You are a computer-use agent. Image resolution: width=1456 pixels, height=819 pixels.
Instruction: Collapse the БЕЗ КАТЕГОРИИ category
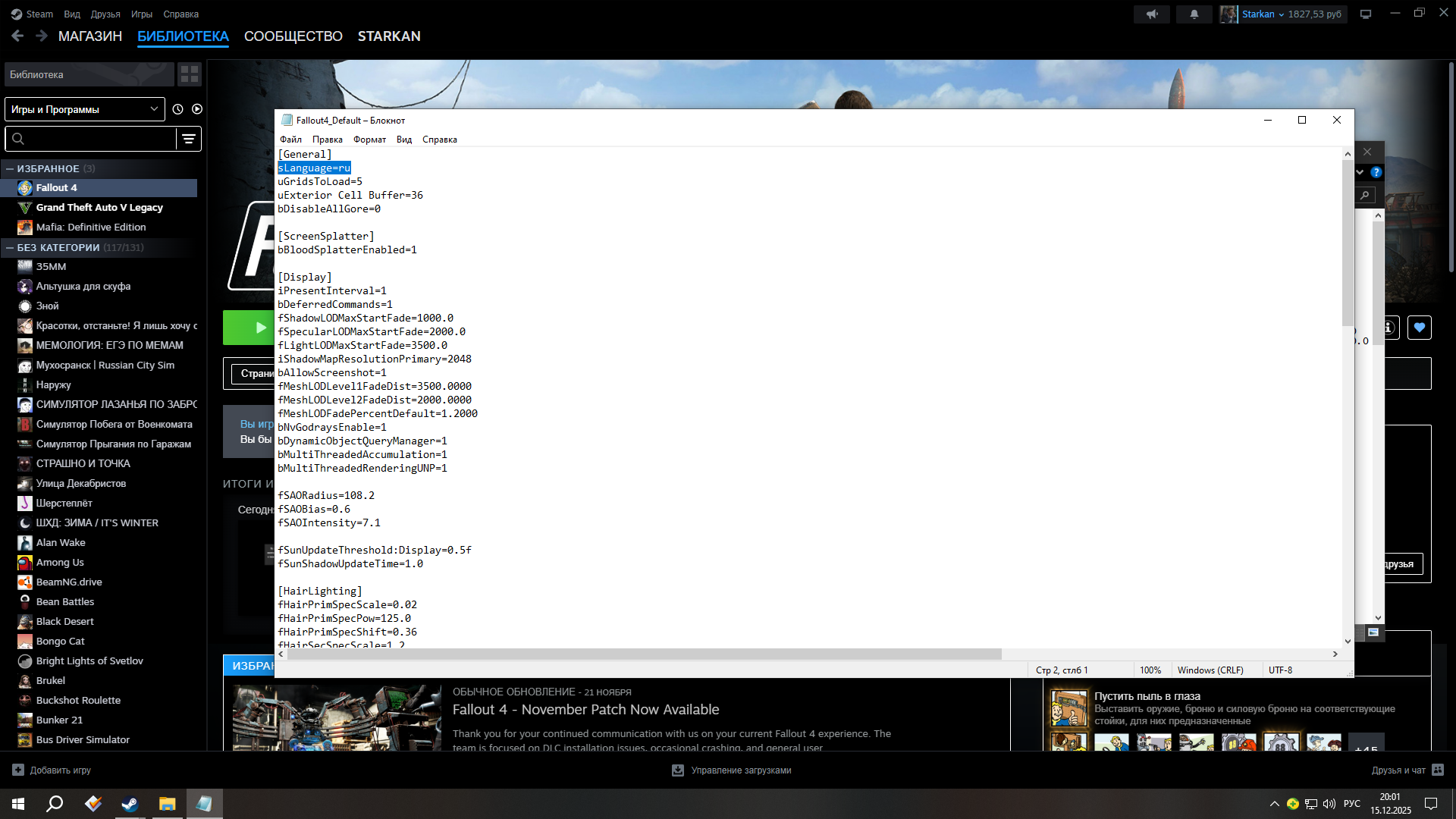tap(10, 248)
